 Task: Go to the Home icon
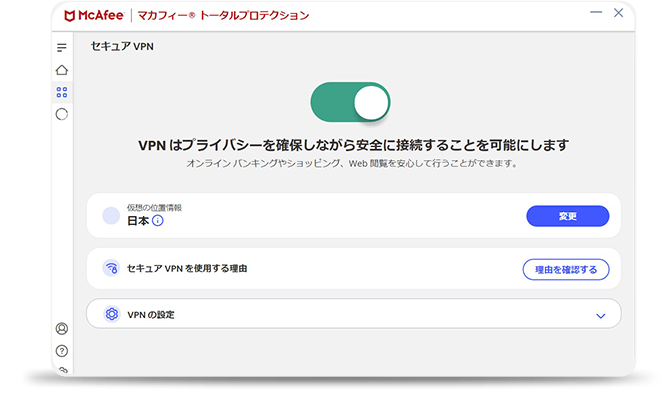pyautogui.click(x=62, y=70)
